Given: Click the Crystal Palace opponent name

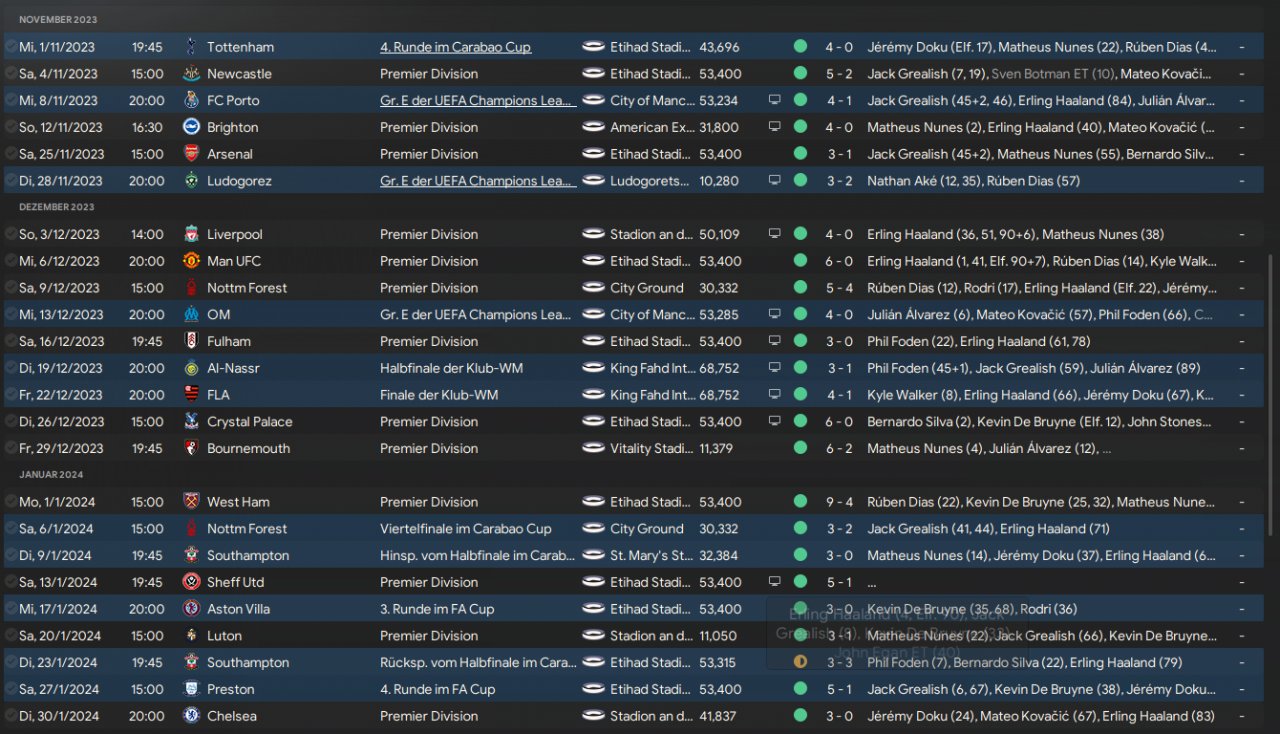Looking at the screenshot, I should click(x=250, y=422).
